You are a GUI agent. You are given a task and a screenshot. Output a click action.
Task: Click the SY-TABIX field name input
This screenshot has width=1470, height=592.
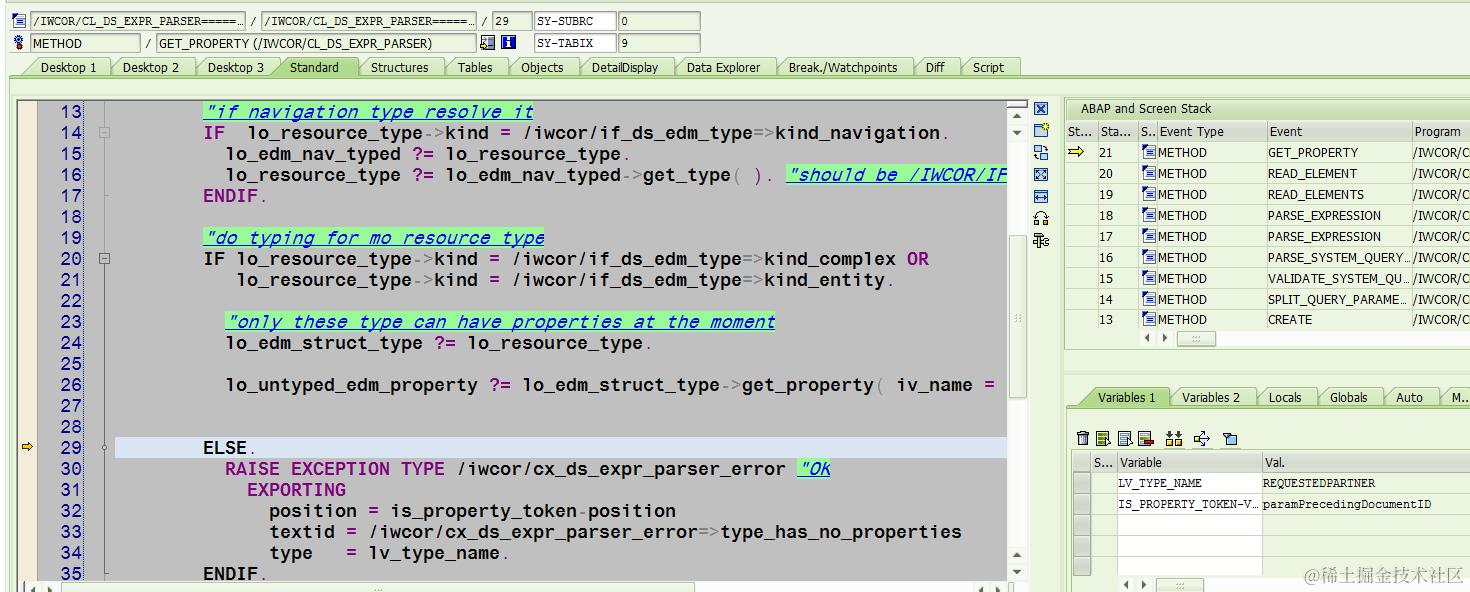click(x=574, y=43)
